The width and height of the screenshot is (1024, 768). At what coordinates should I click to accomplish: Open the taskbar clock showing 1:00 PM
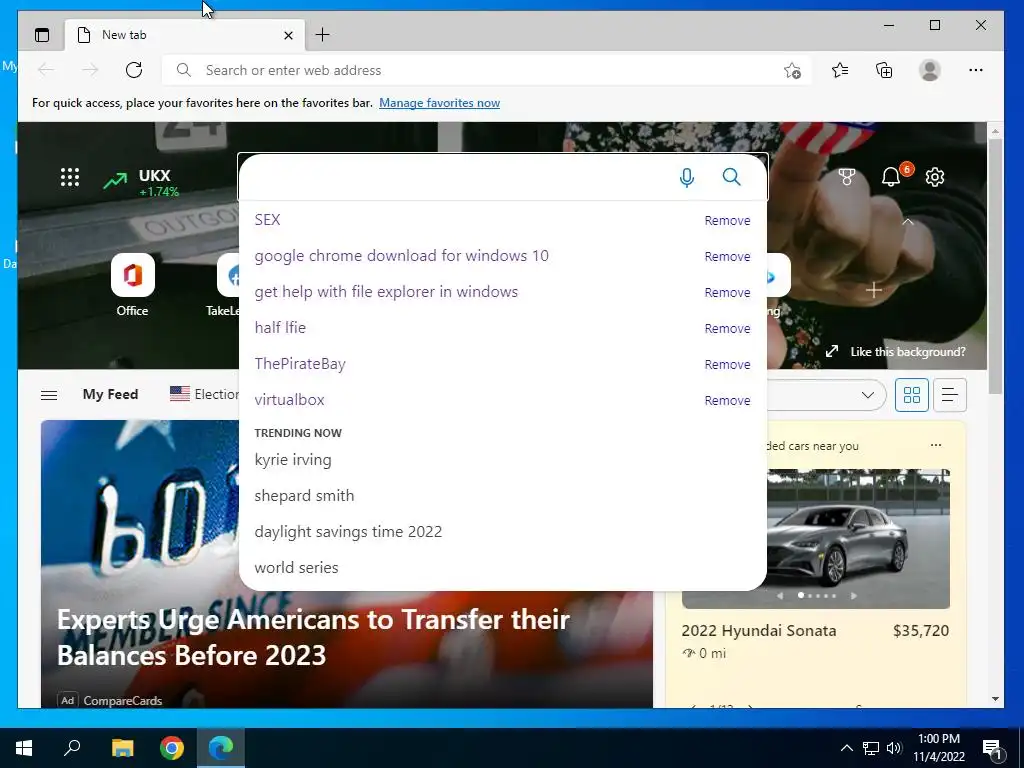tap(939, 748)
